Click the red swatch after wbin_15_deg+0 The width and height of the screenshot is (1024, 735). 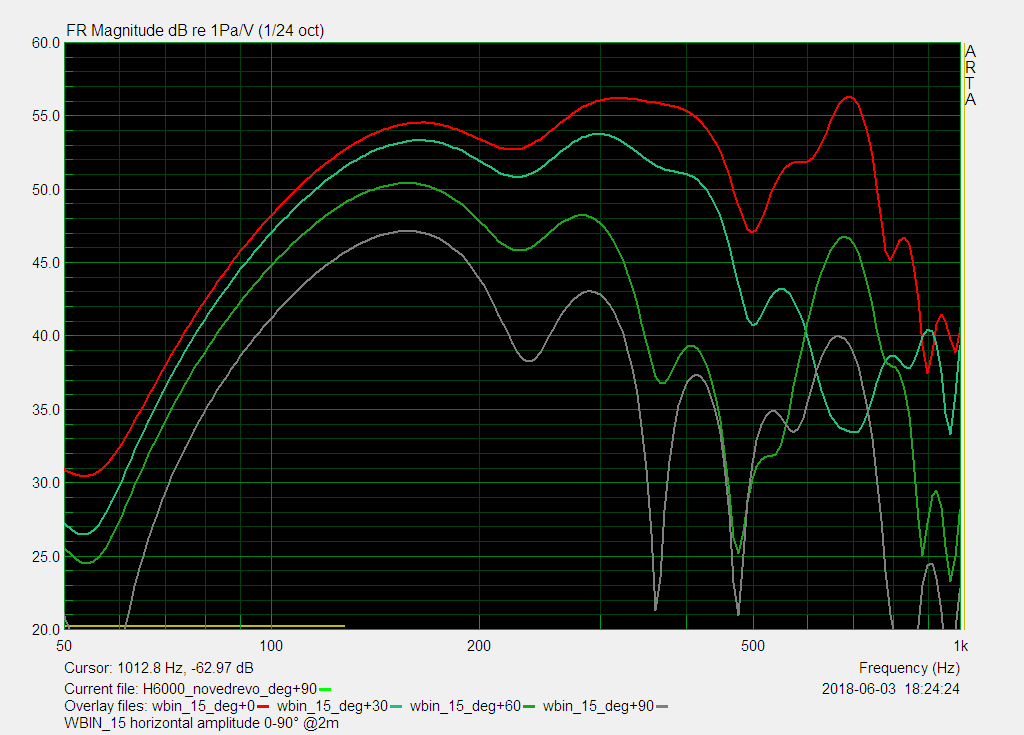[x=263, y=707]
